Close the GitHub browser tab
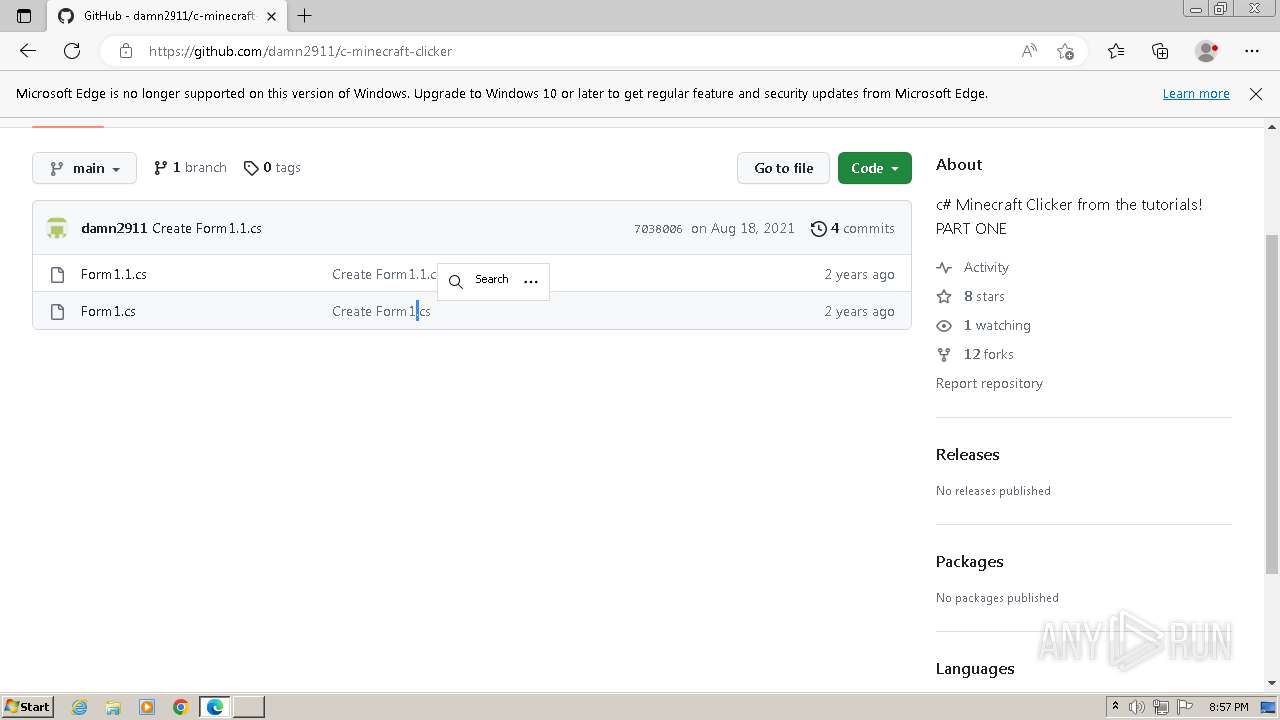This screenshot has width=1280, height=720. click(271, 16)
